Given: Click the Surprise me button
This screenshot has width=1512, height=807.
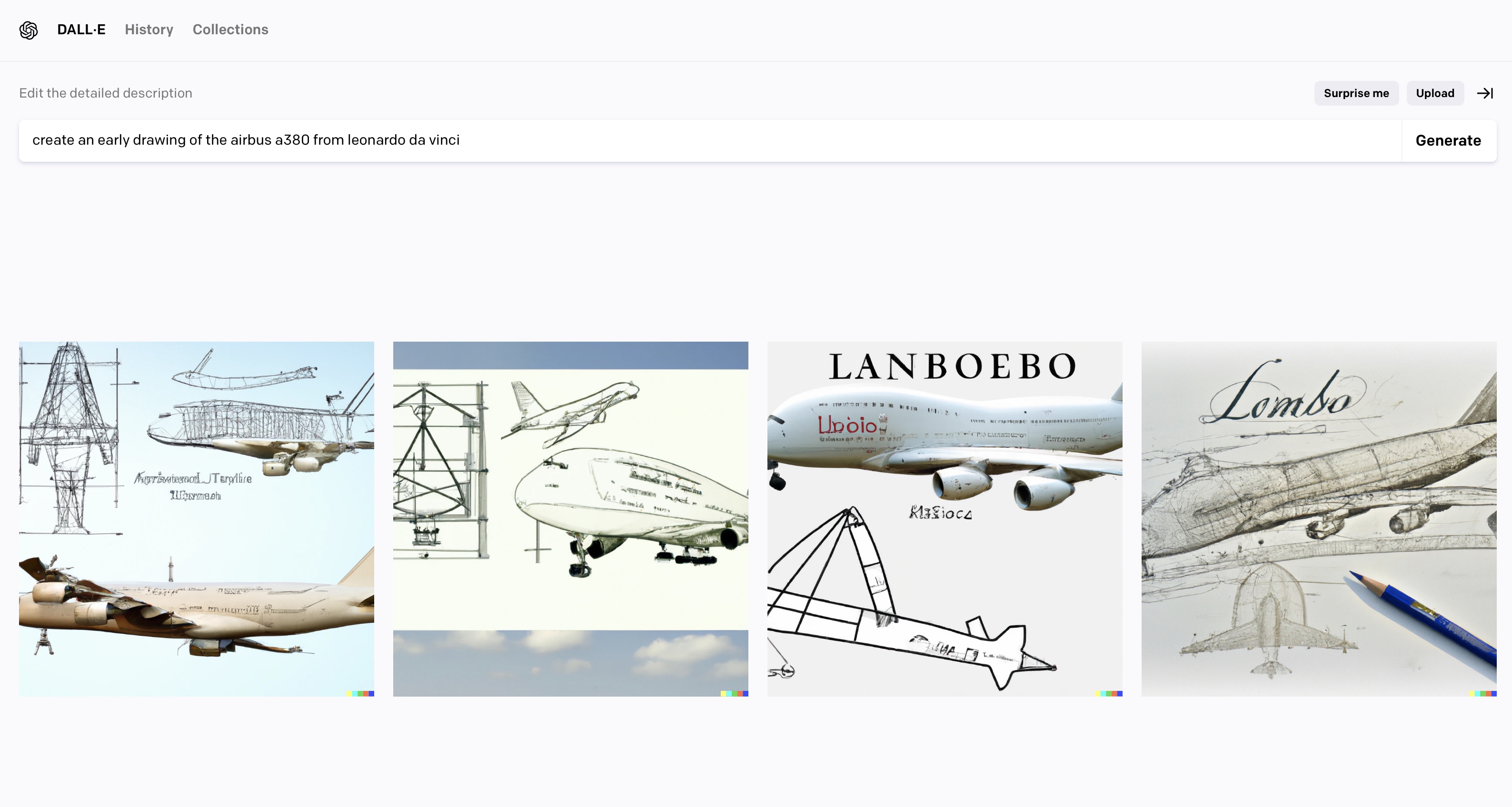Looking at the screenshot, I should click(1356, 93).
